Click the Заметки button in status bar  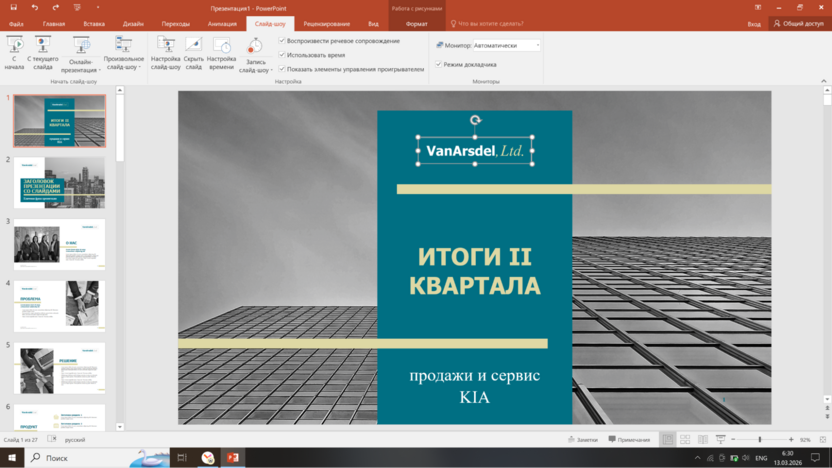pyautogui.click(x=582, y=440)
